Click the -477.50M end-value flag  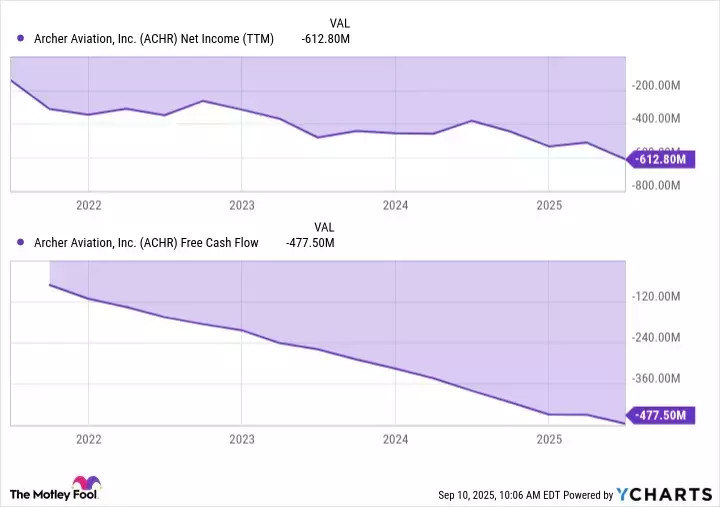pyautogui.click(x=660, y=416)
